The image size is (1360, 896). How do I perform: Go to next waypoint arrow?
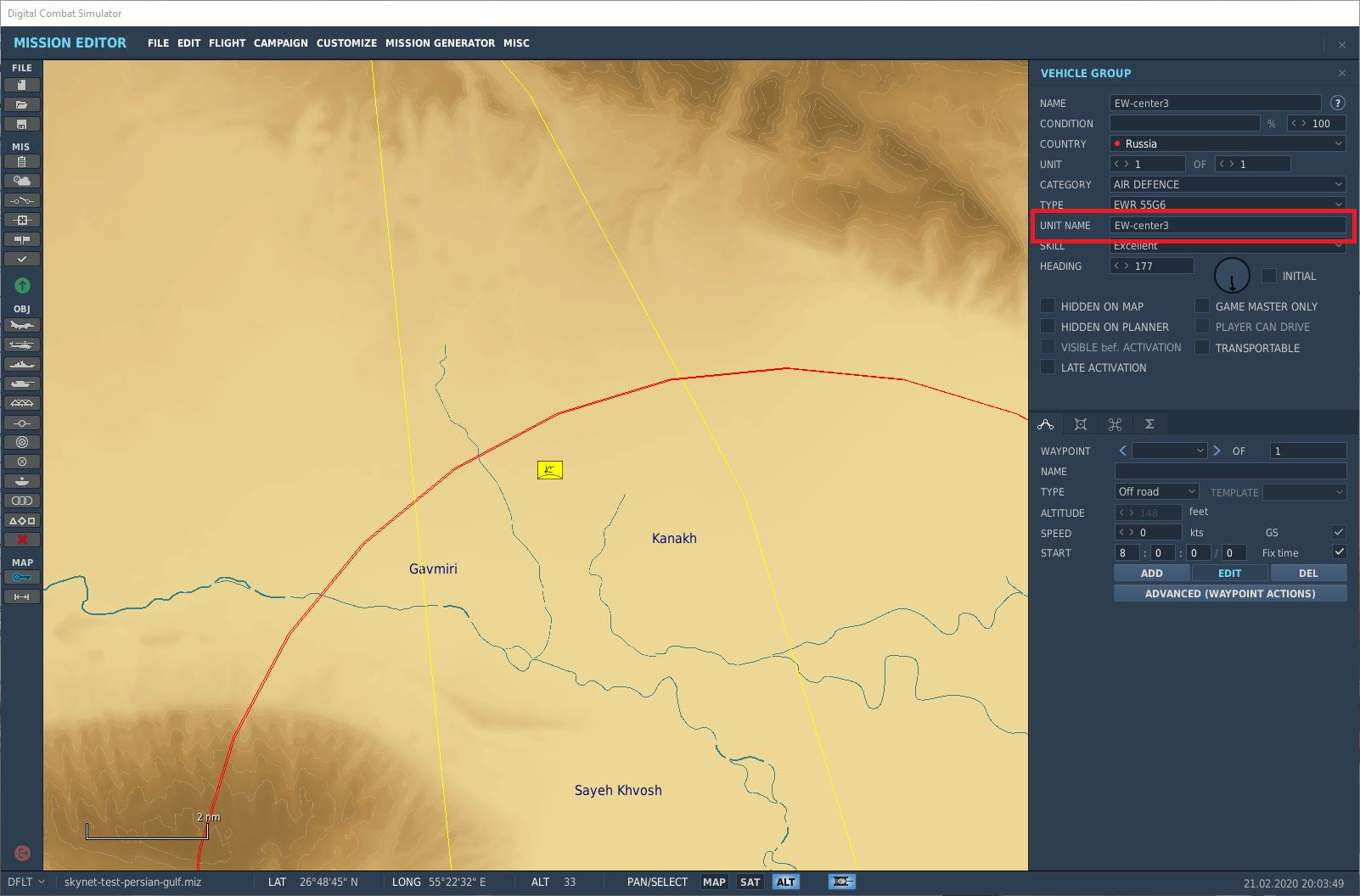click(x=1217, y=451)
